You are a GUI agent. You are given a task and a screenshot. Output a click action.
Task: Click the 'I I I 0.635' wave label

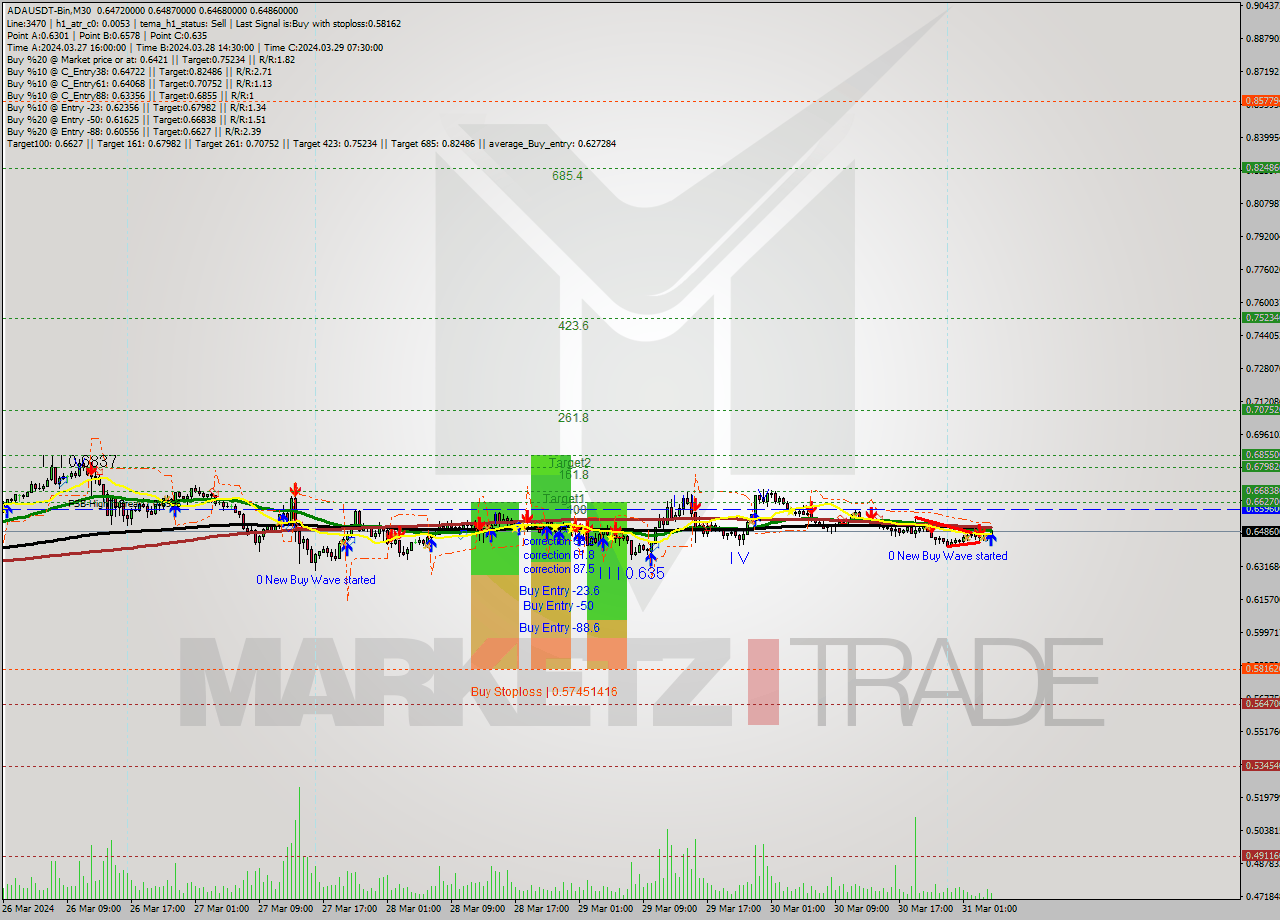tap(631, 573)
